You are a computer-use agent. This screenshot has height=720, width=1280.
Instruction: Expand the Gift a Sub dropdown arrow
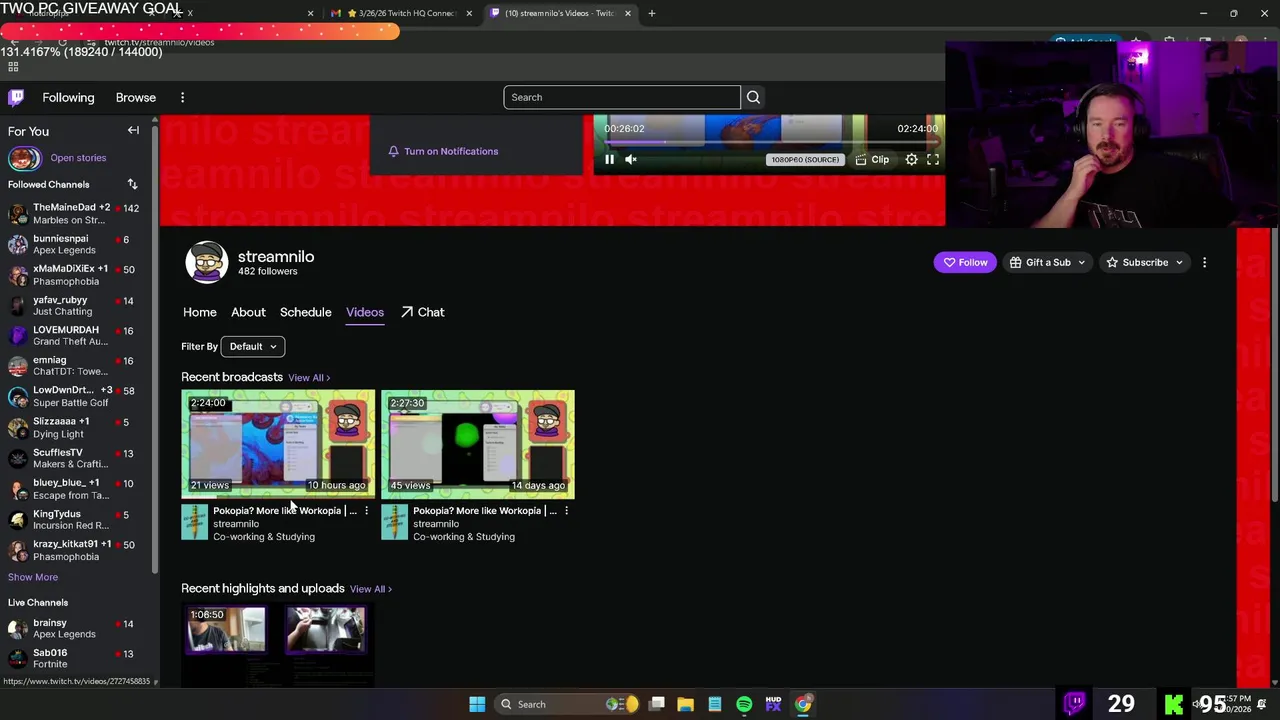pyautogui.click(x=1081, y=262)
